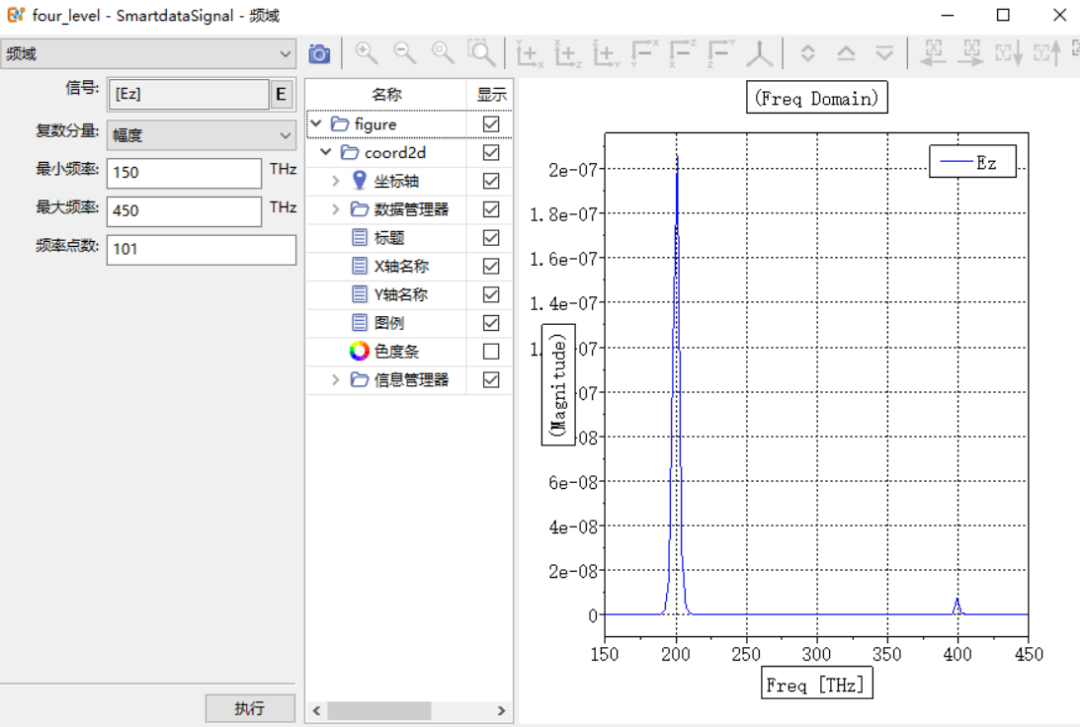Enable the 色度条 display checkbox
This screenshot has width=1080, height=727.
[491, 351]
